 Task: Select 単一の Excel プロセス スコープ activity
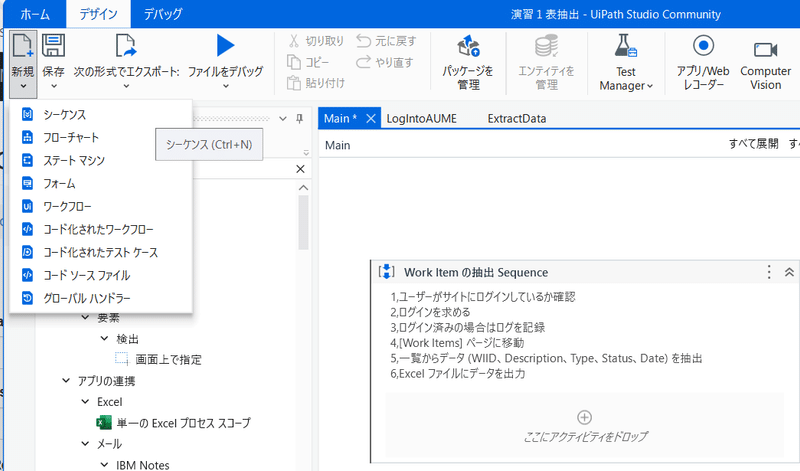click(x=174, y=423)
